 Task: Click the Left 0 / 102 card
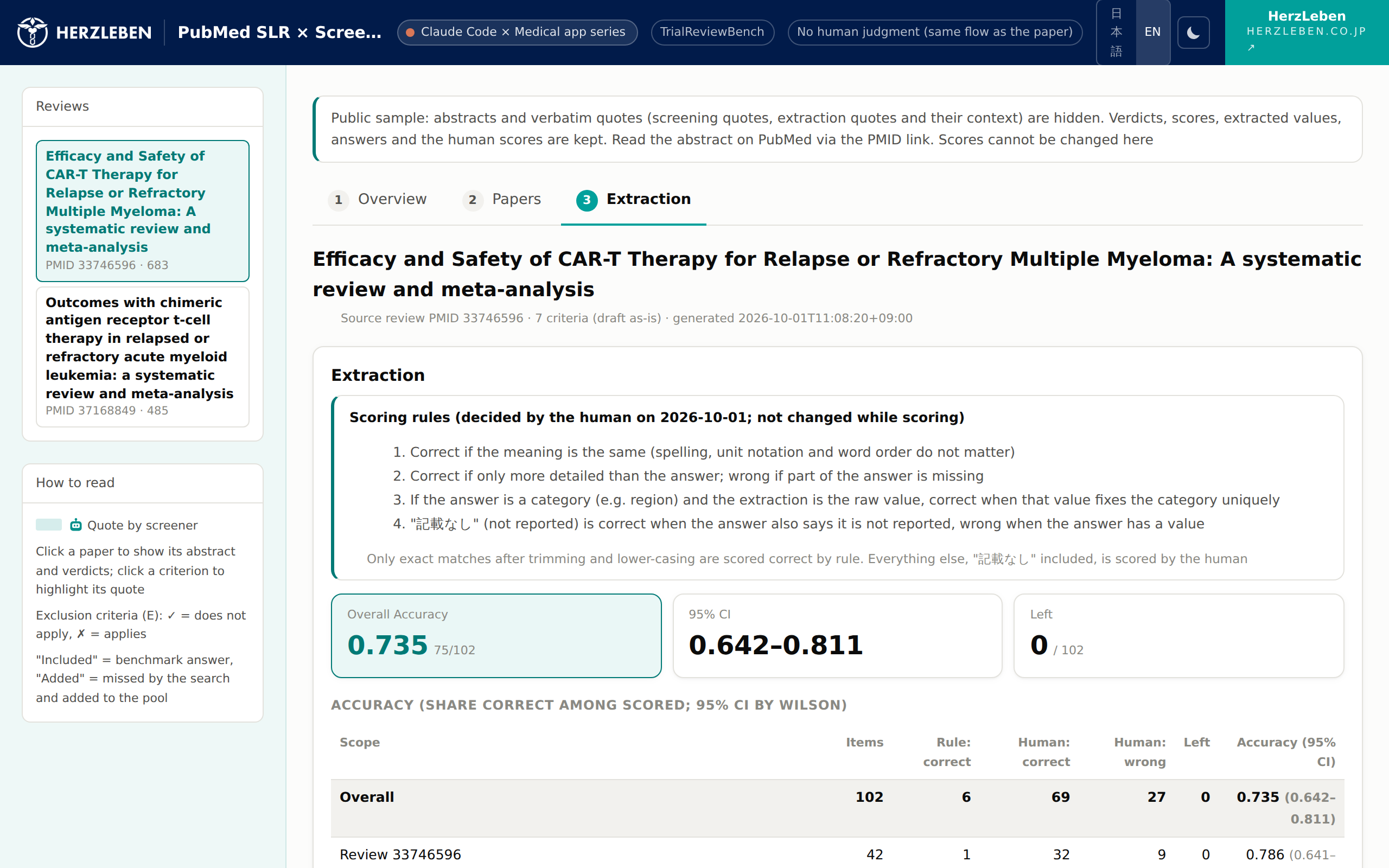[x=1179, y=635]
